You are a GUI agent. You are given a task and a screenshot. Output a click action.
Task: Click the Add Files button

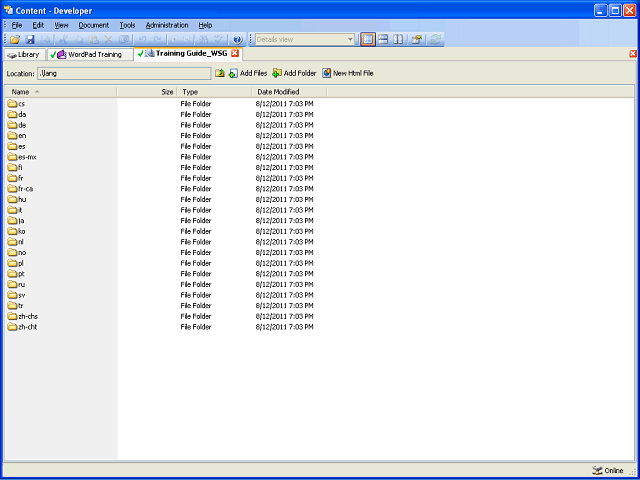248,73
